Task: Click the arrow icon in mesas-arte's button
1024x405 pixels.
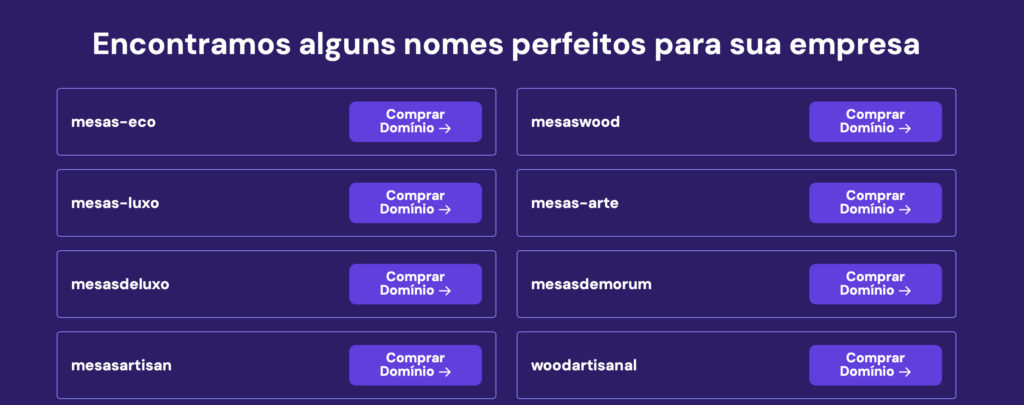Action: point(905,209)
